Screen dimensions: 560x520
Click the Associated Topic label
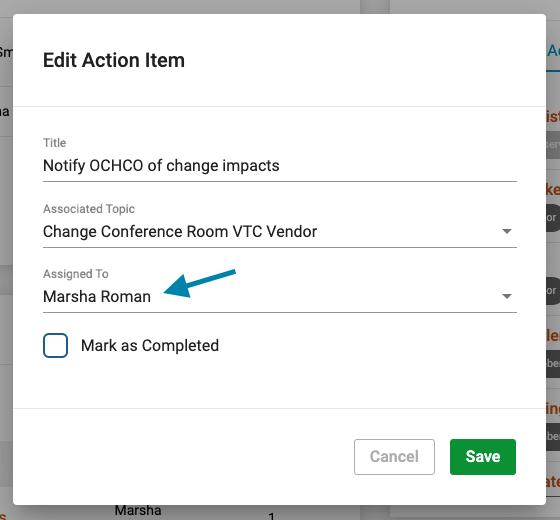tap(89, 209)
